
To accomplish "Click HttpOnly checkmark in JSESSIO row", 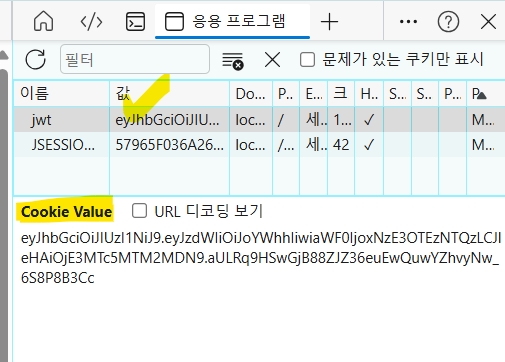I will [x=369, y=145].
